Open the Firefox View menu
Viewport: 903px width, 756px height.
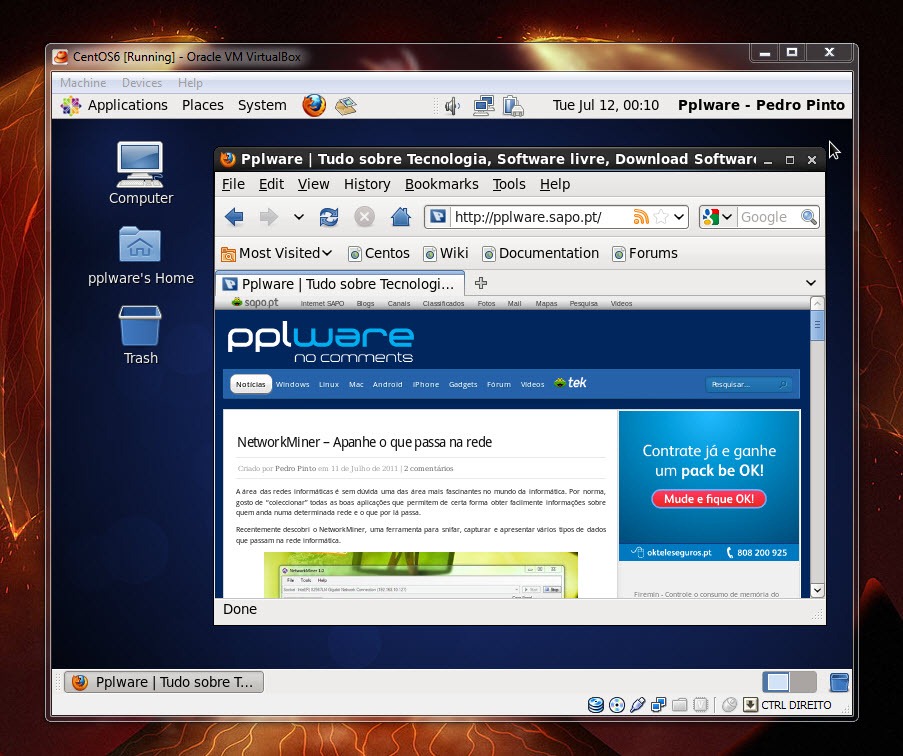click(313, 184)
